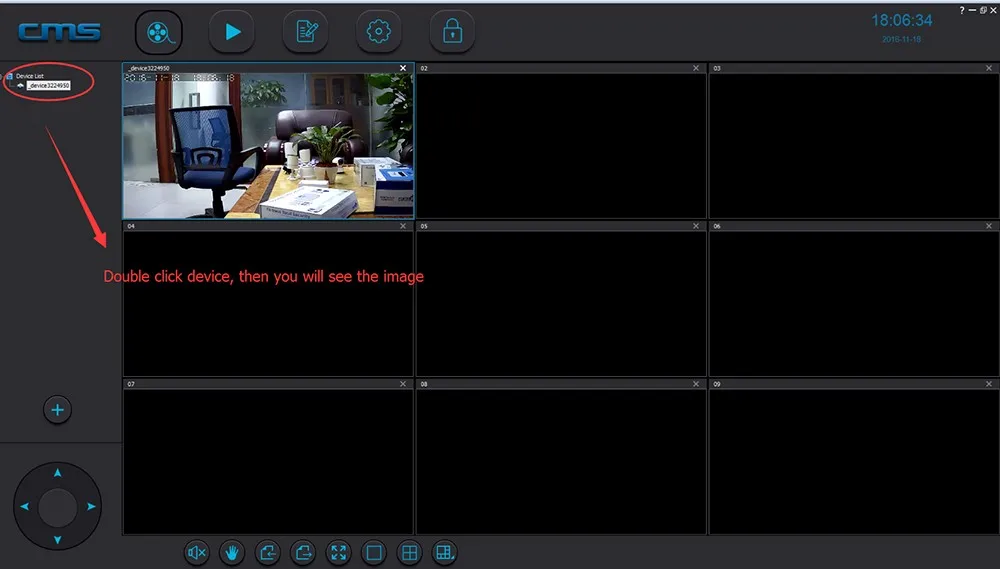The width and height of the screenshot is (1000, 569).
Task: Select empty video window 05
Action: coord(560,304)
